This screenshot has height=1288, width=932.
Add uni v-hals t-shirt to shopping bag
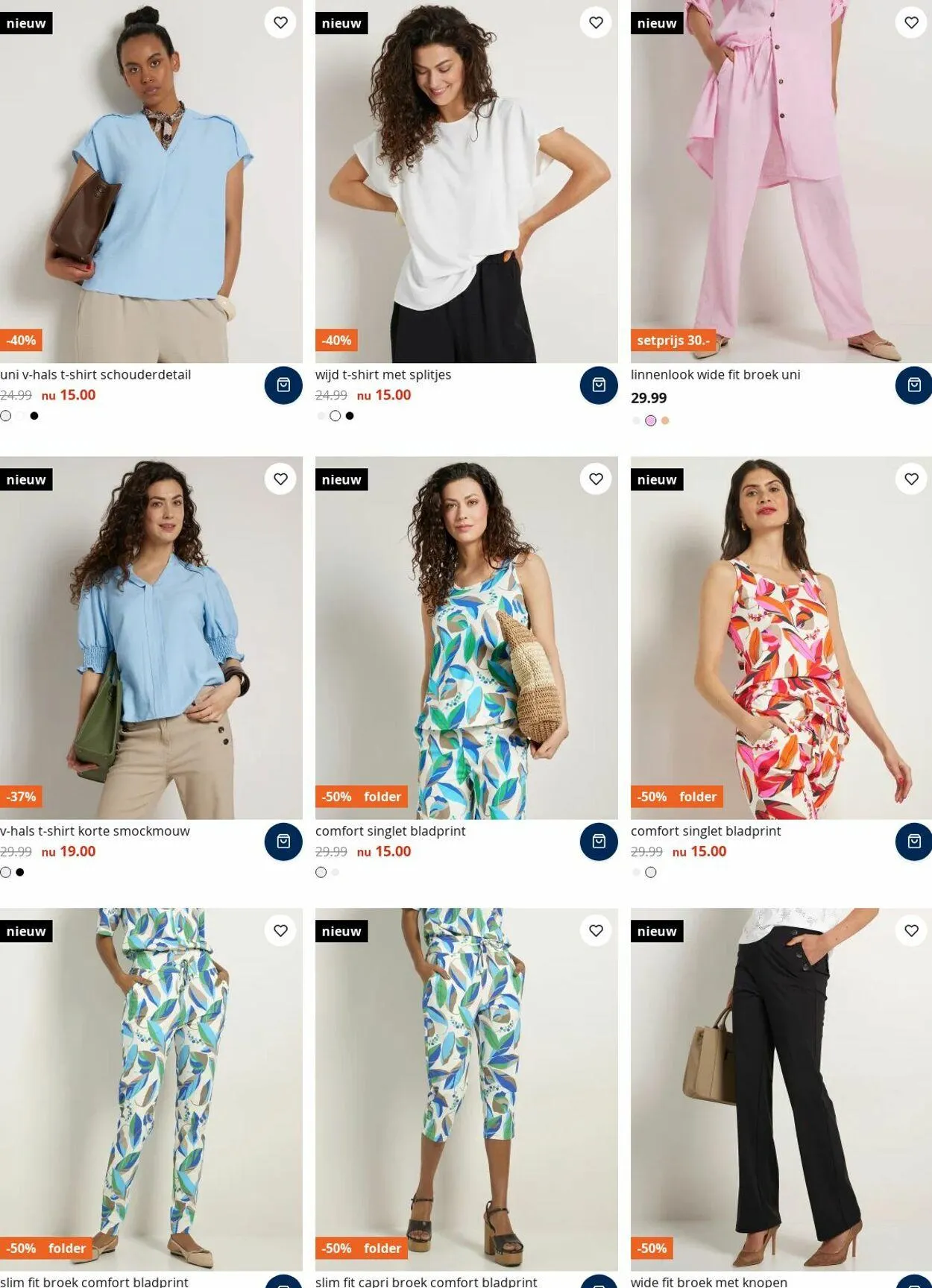pos(283,385)
